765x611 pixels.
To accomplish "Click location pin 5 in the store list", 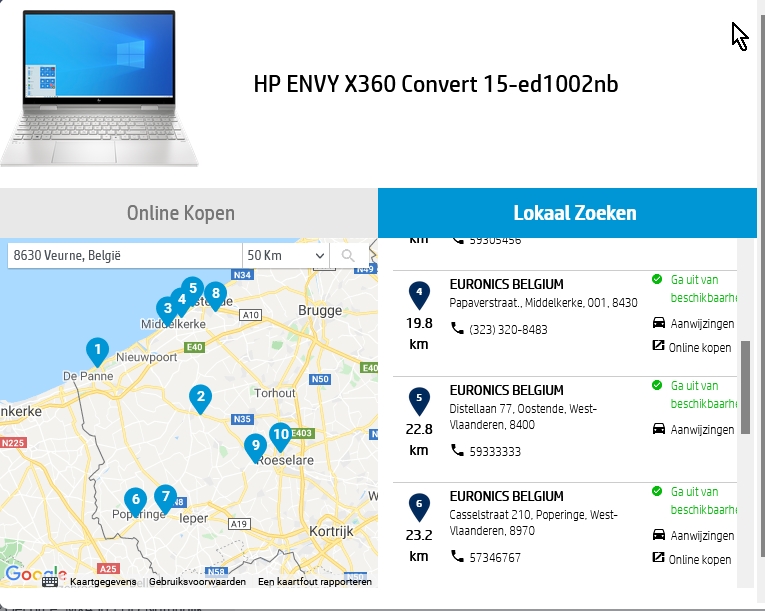I will (x=419, y=402).
